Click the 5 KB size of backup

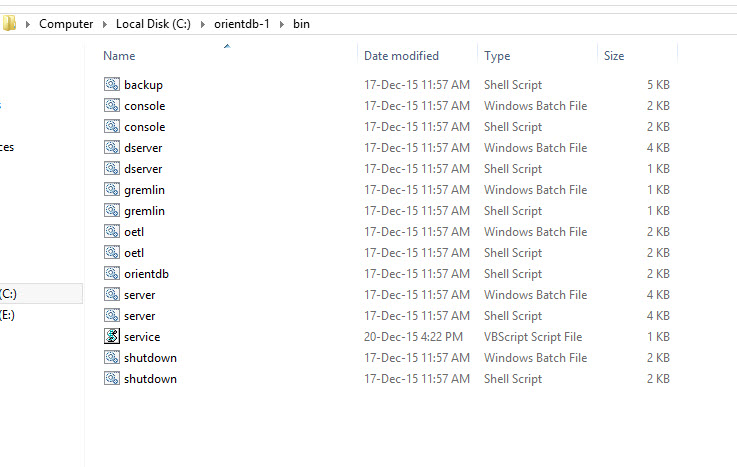point(658,85)
